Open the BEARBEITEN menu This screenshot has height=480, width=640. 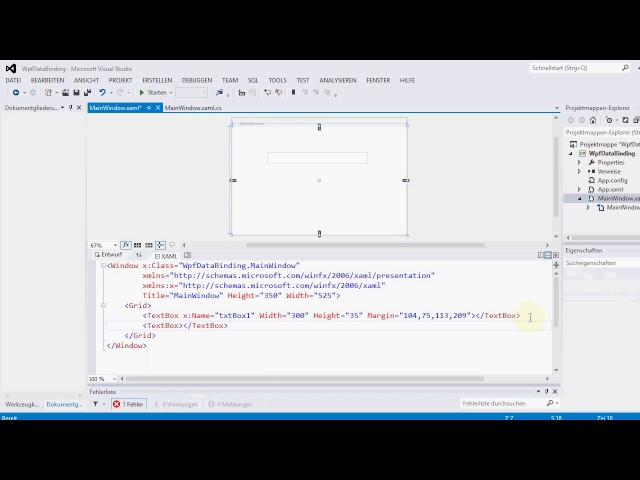pos(47,80)
